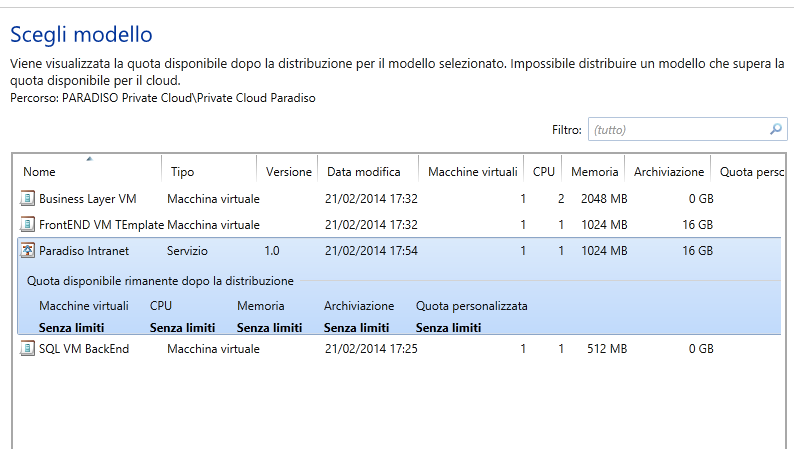Click the search magnifier icon in filter
The height and width of the screenshot is (449, 794).
pyautogui.click(x=776, y=130)
